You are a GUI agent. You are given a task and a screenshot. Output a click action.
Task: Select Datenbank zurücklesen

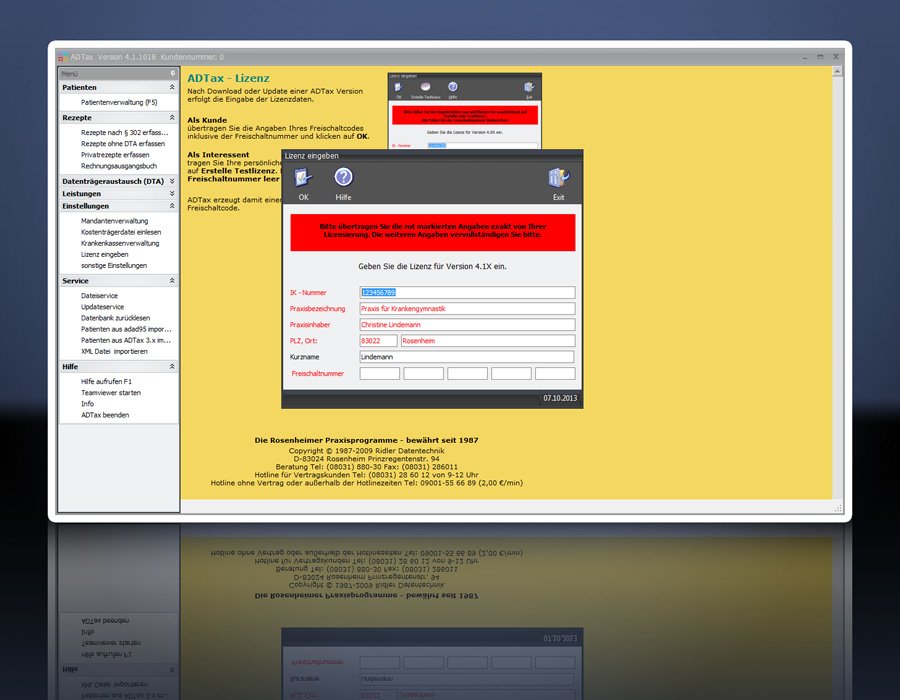tap(115, 318)
